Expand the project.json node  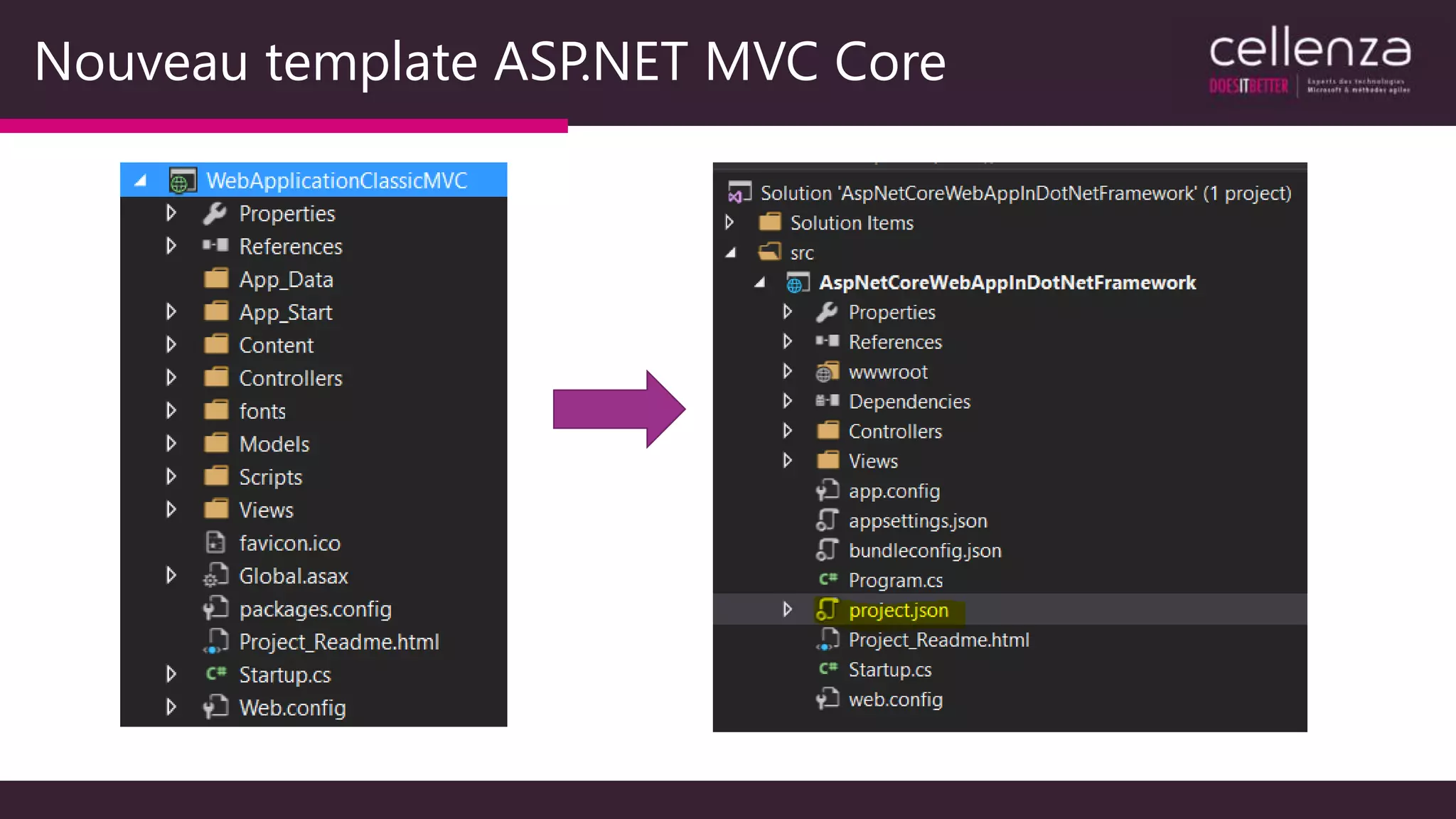pyautogui.click(x=787, y=609)
